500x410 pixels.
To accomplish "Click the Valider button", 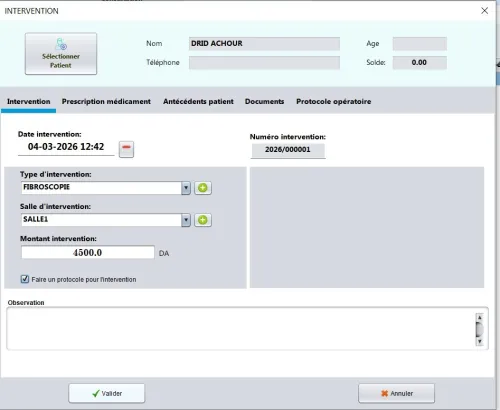I will [x=107, y=393].
